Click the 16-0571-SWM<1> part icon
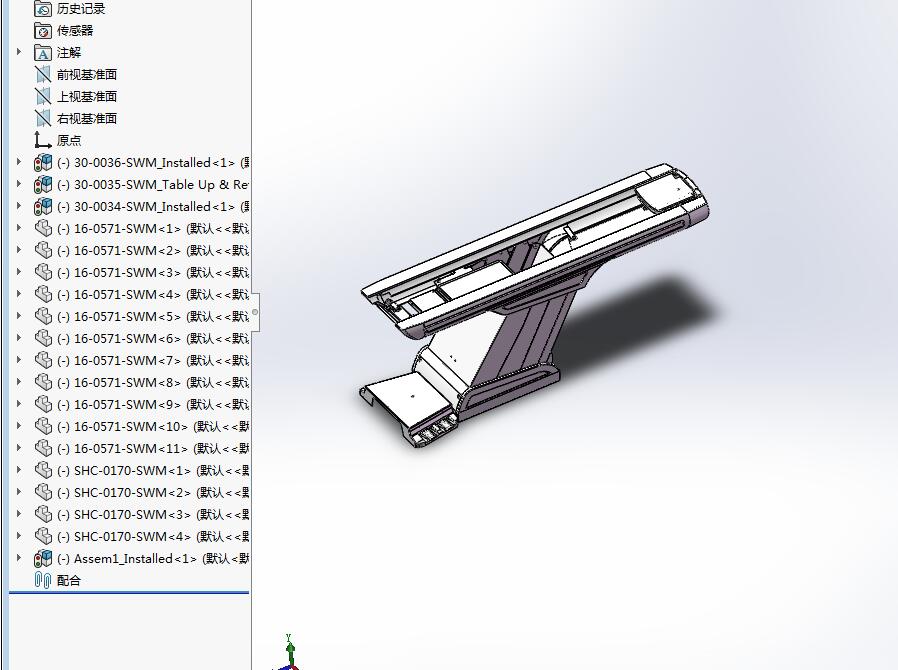 click(43, 228)
